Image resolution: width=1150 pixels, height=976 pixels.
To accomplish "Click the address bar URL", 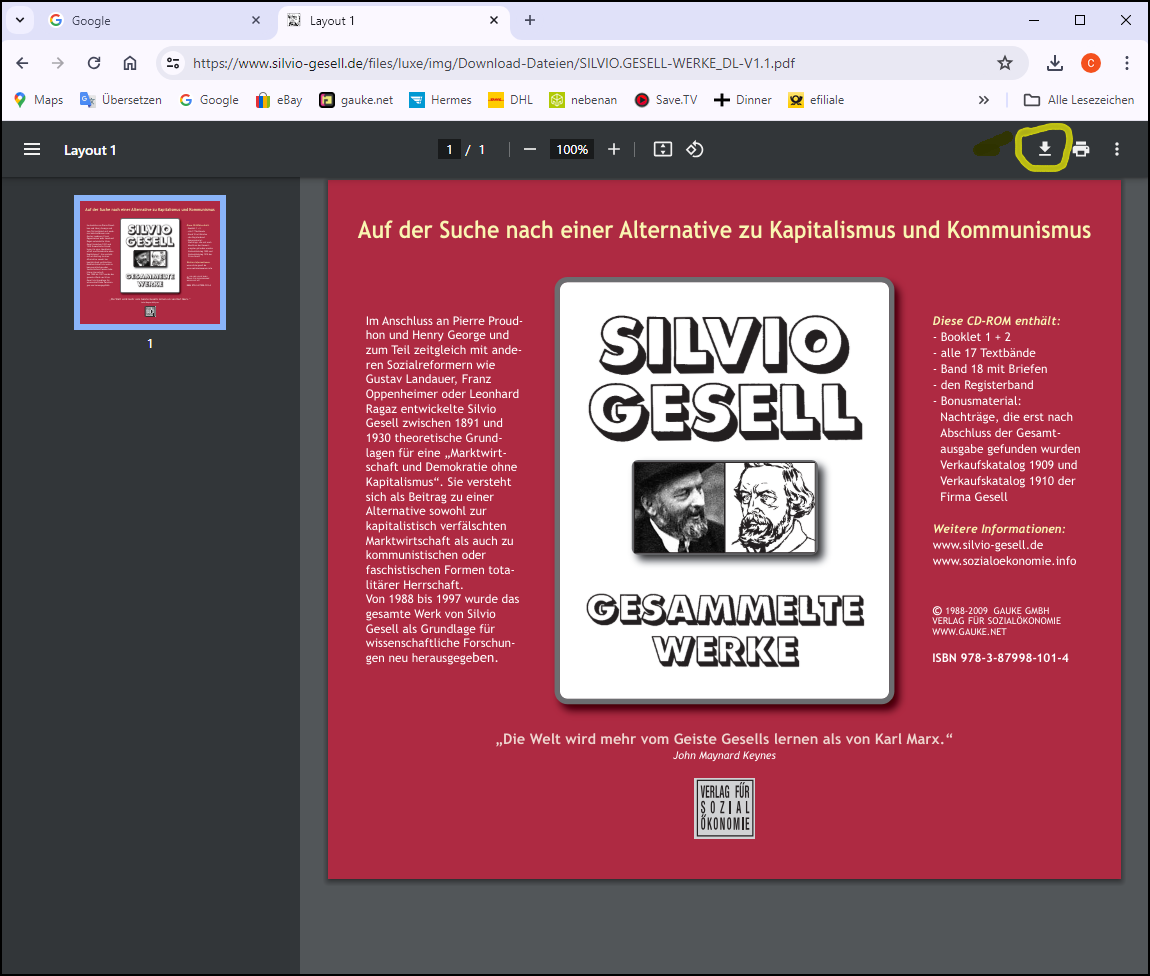I will click(x=494, y=63).
